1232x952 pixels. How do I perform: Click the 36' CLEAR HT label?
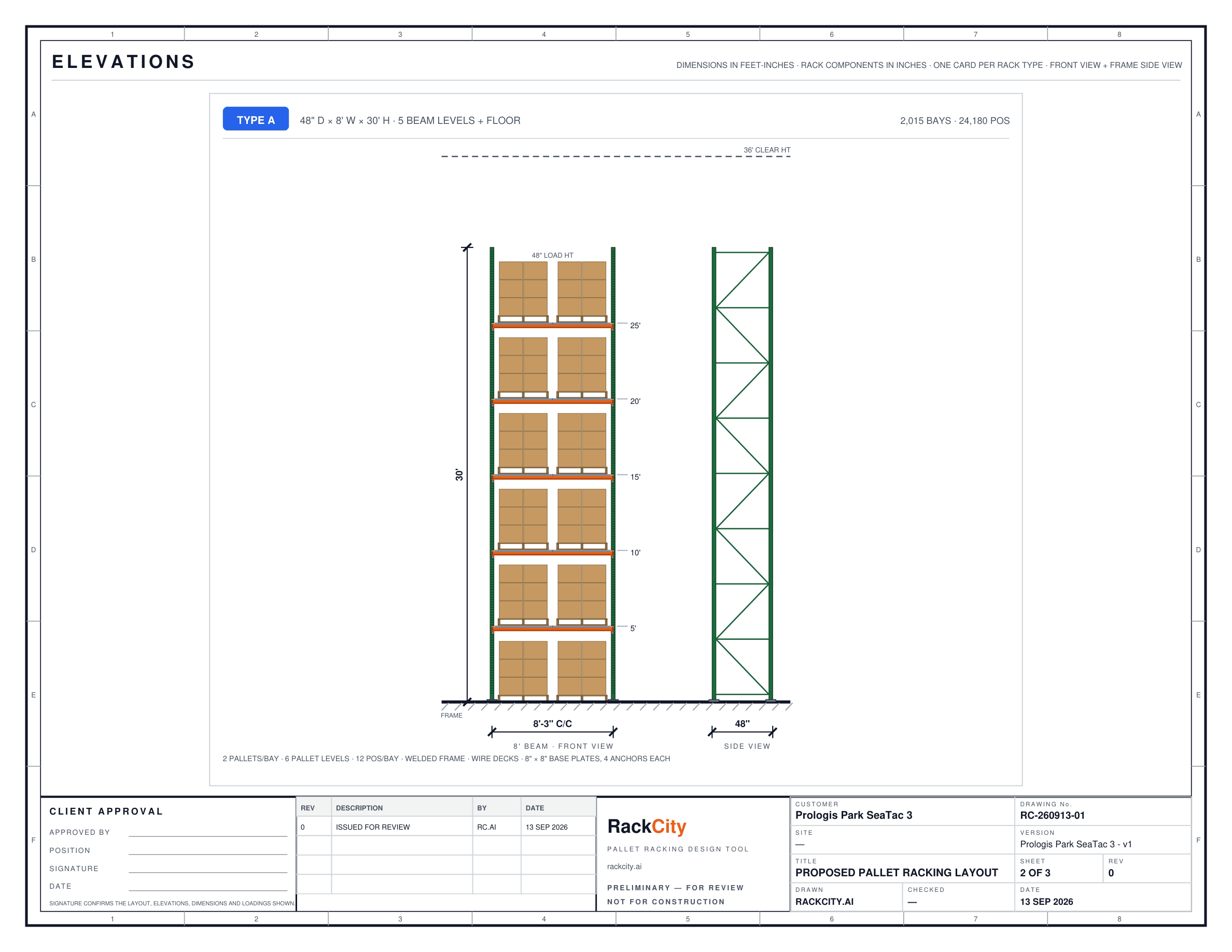766,150
